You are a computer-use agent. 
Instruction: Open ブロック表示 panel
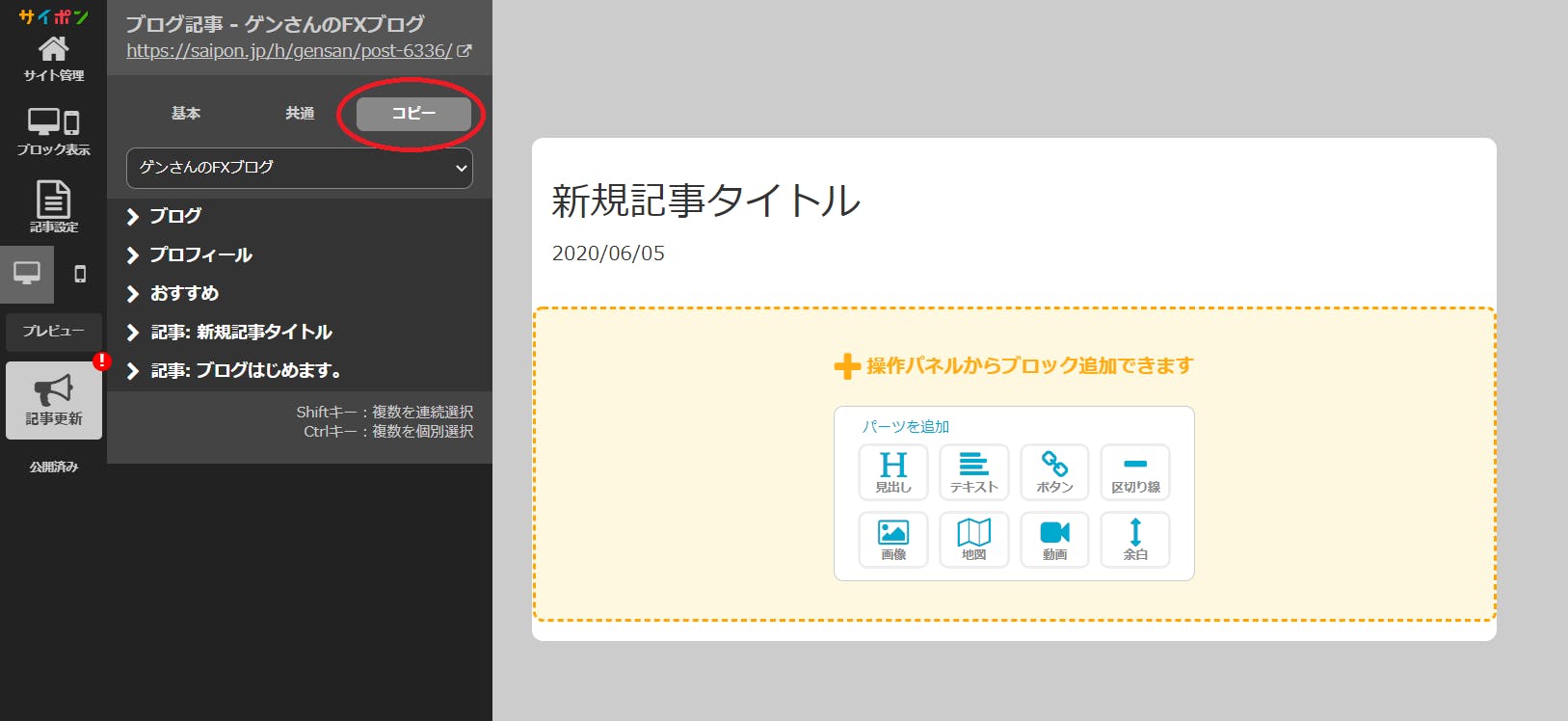point(53,131)
